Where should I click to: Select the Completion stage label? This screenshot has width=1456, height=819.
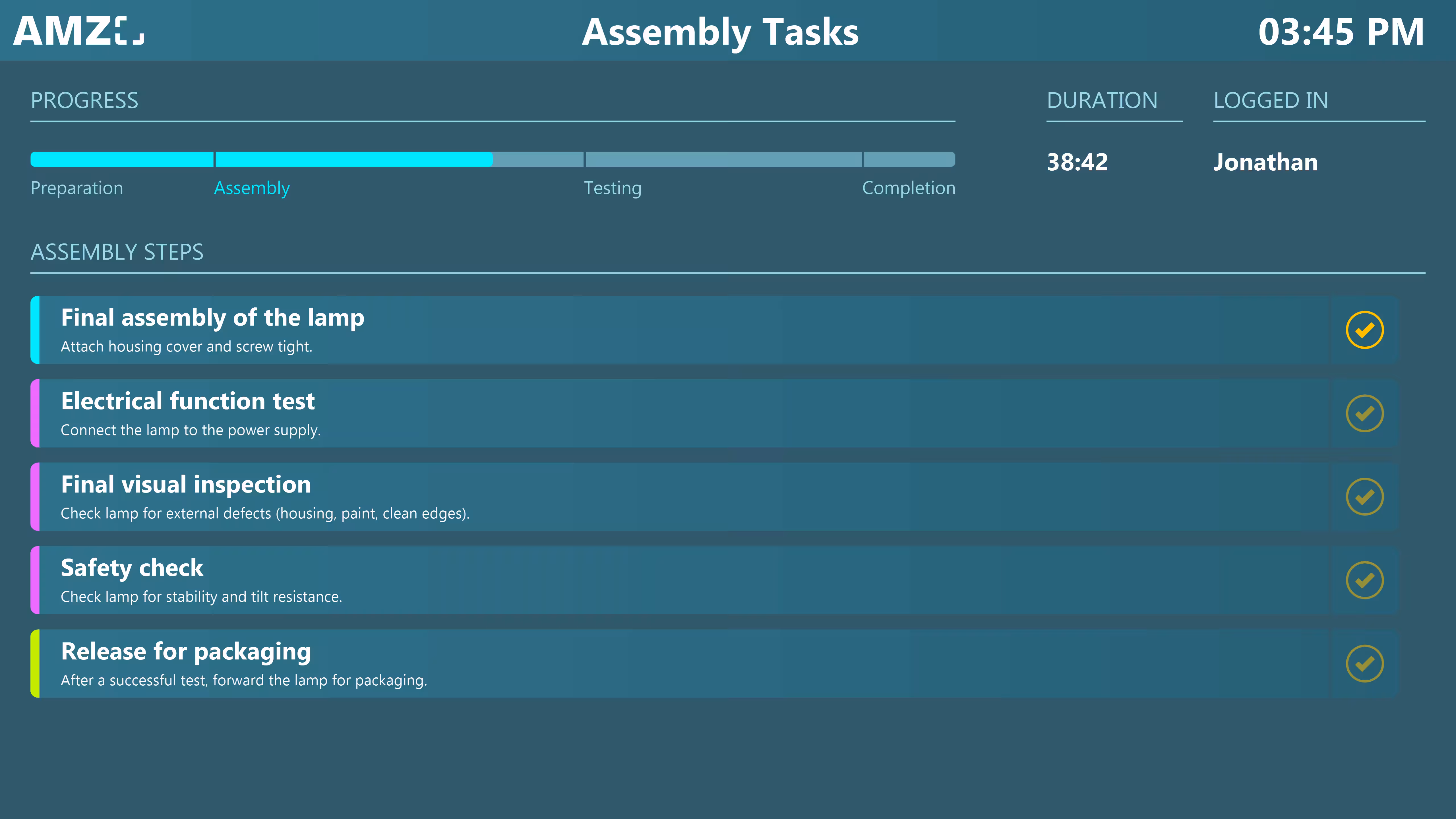(x=908, y=188)
